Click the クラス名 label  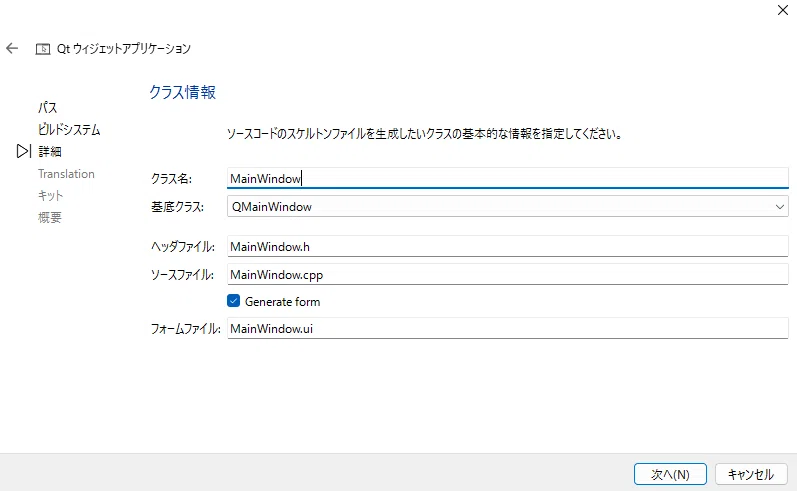[171, 178]
